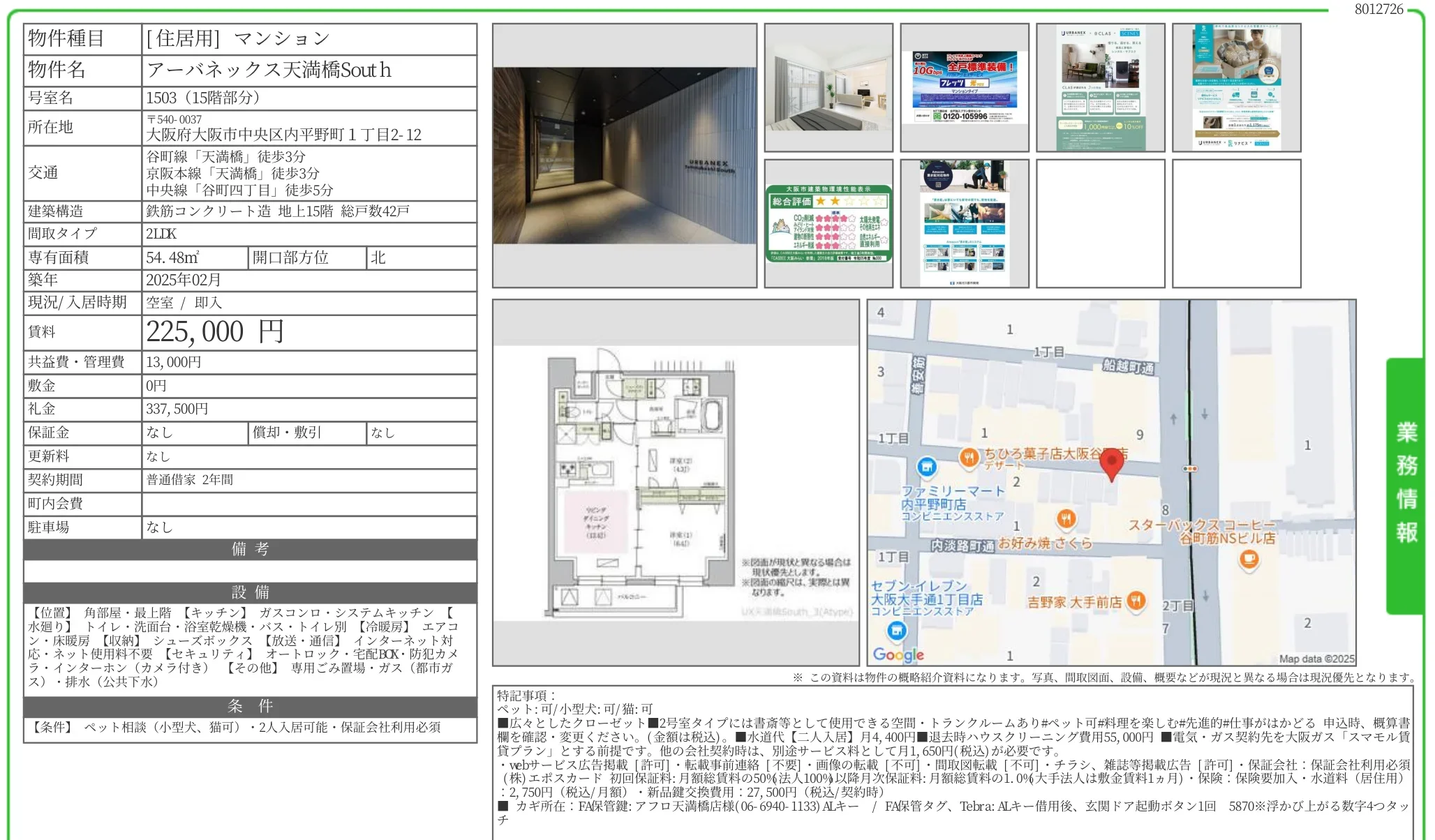The image size is (1435, 840).
Task: Click the 設備 section header
Action: point(250,592)
